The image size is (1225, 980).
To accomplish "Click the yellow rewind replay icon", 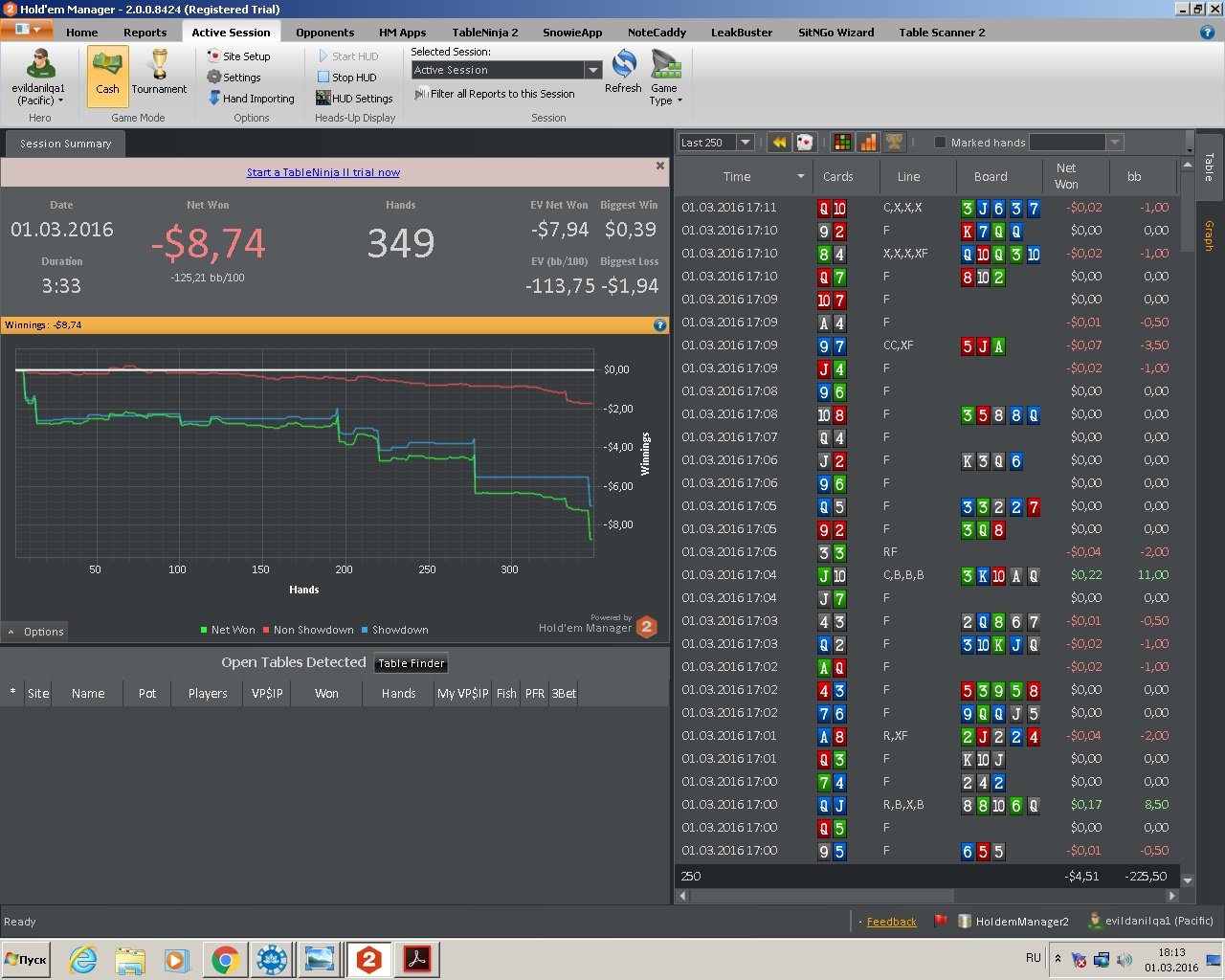I will click(x=780, y=143).
